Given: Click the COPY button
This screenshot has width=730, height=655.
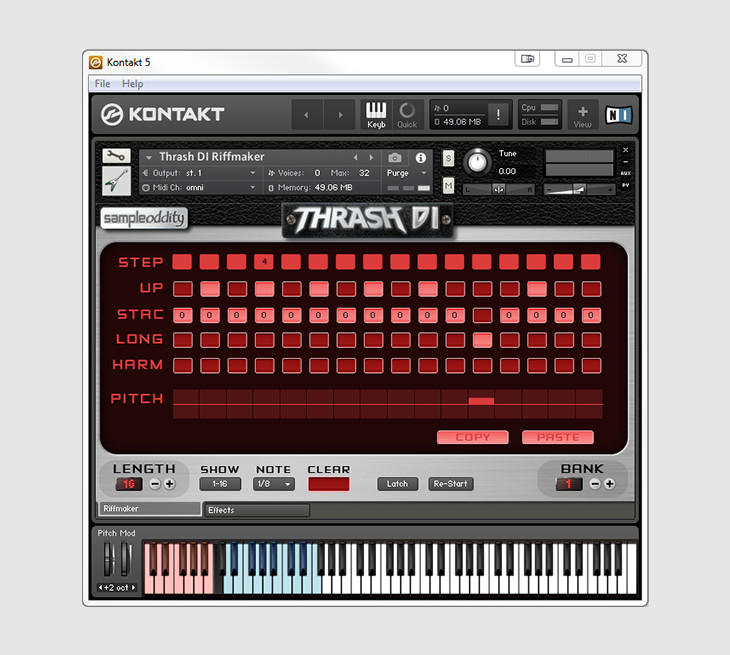Looking at the screenshot, I should click(473, 437).
